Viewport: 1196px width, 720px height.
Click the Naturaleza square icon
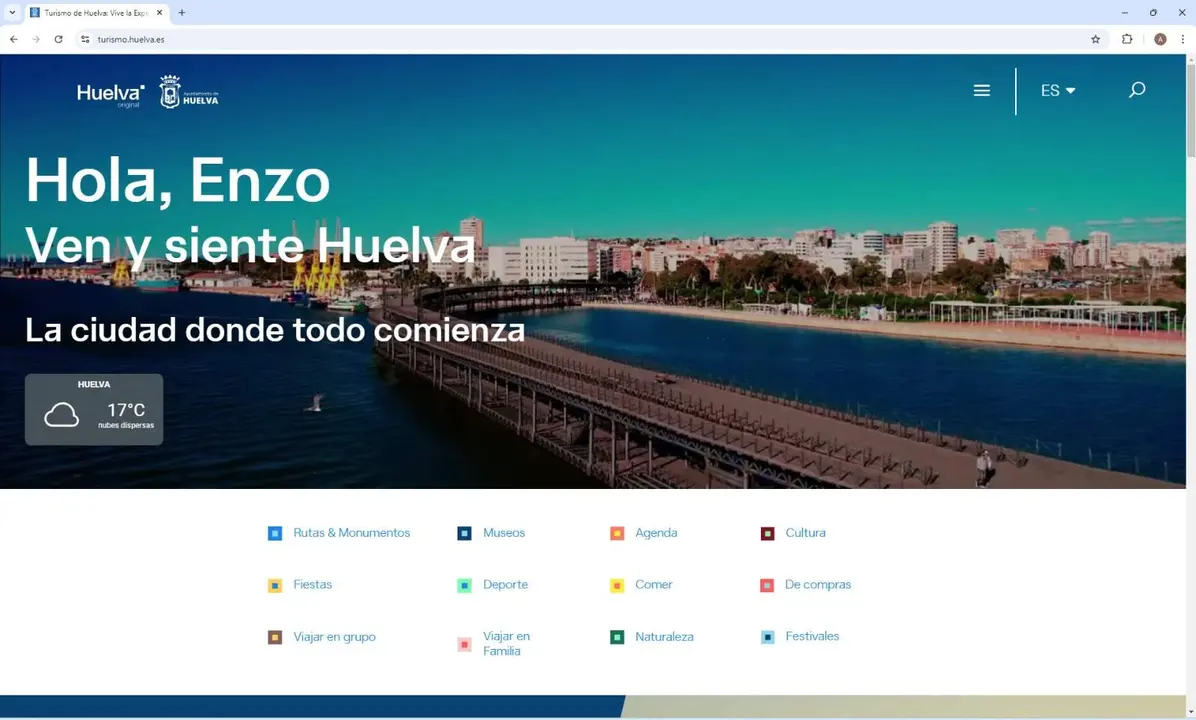616,638
